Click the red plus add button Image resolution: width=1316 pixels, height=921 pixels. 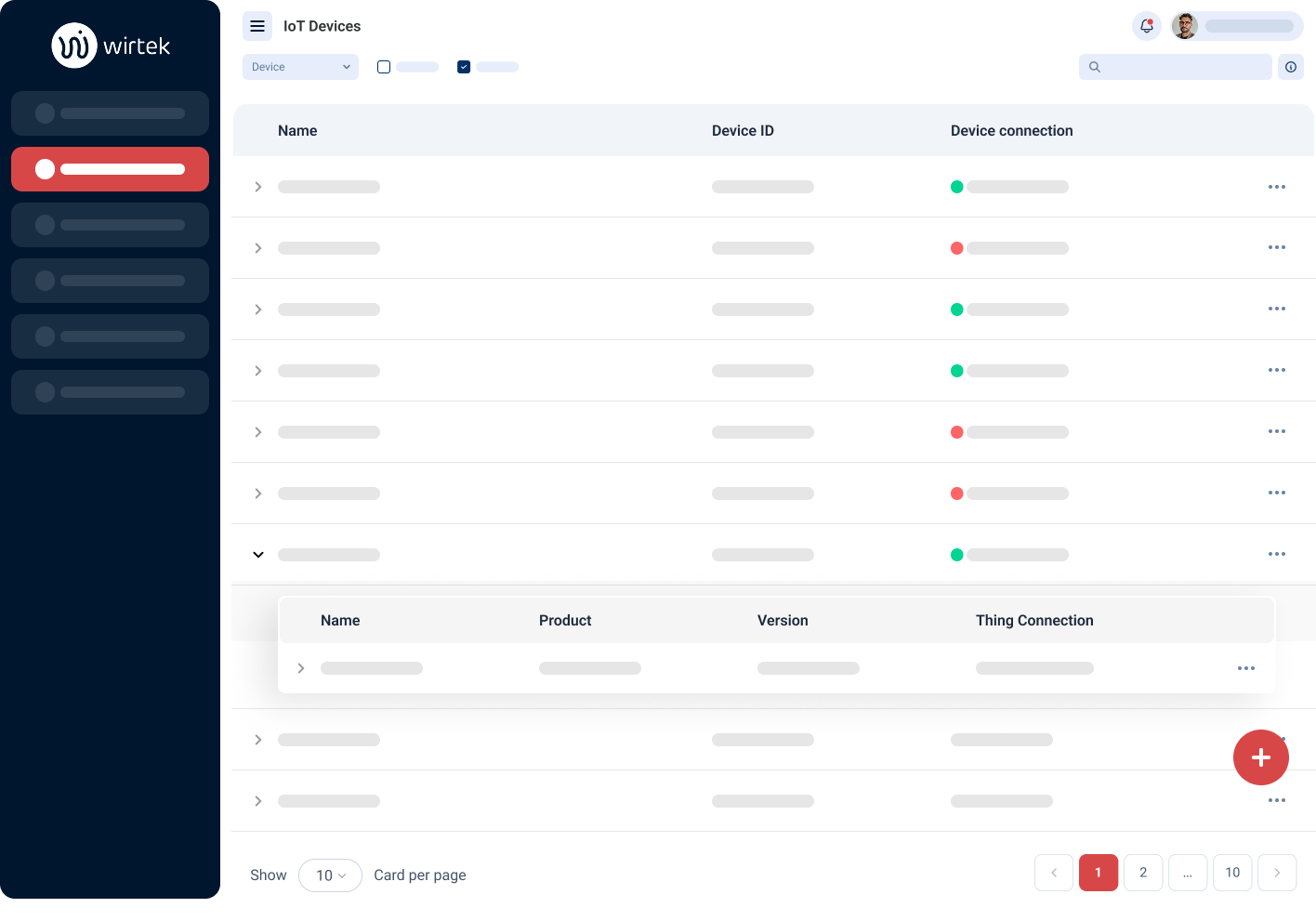1260,757
